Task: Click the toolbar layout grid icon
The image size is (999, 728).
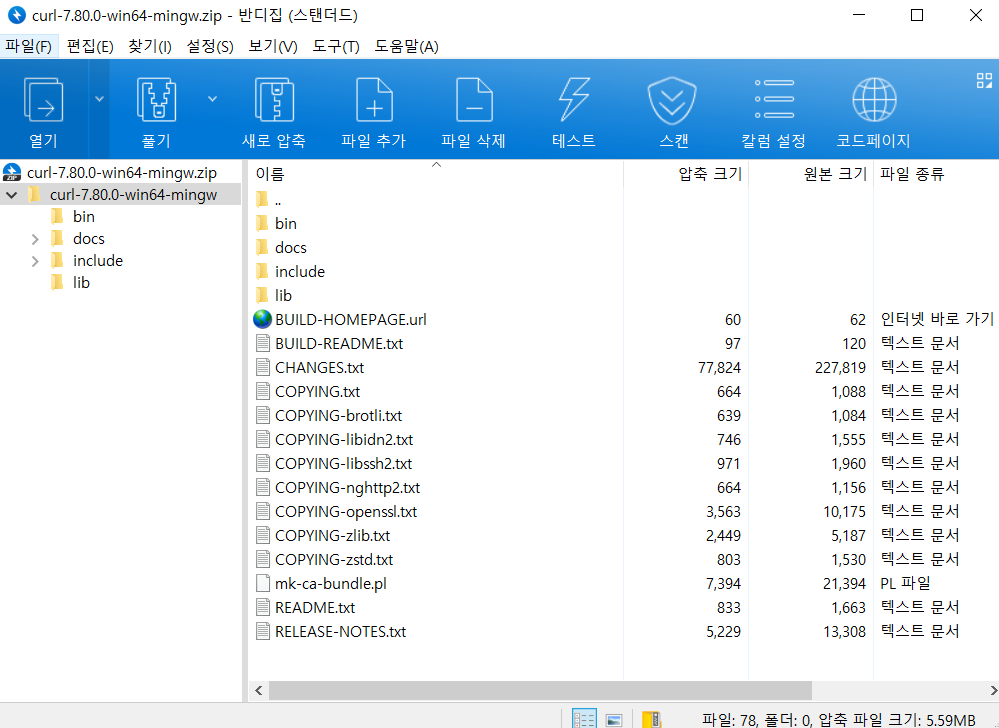Action: pyautogui.click(x=984, y=80)
